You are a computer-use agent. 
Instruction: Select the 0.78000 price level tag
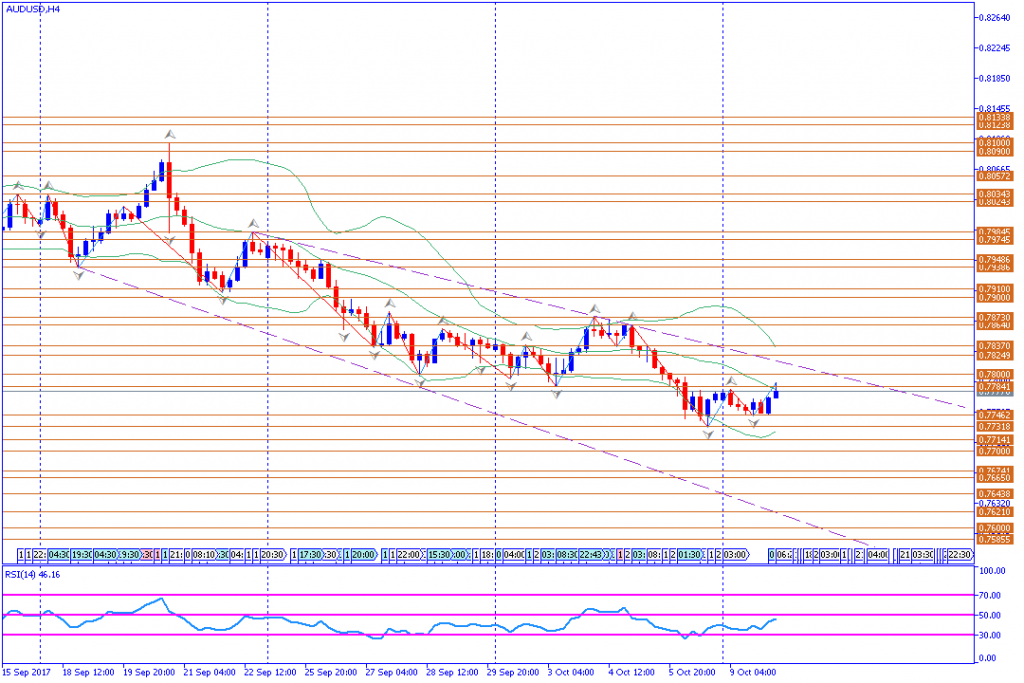pos(996,373)
